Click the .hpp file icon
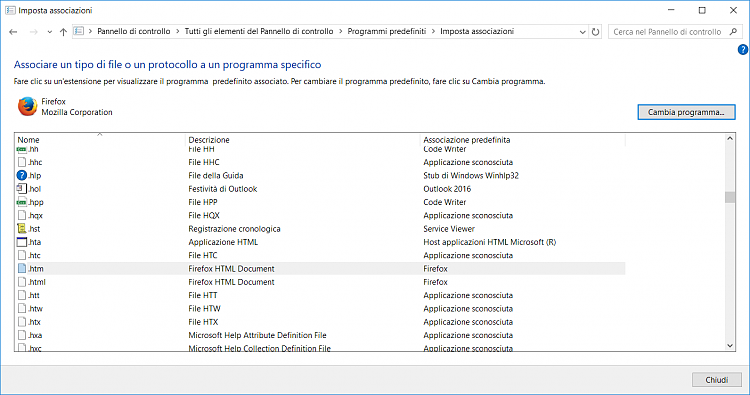750x395 pixels. click(22, 202)
